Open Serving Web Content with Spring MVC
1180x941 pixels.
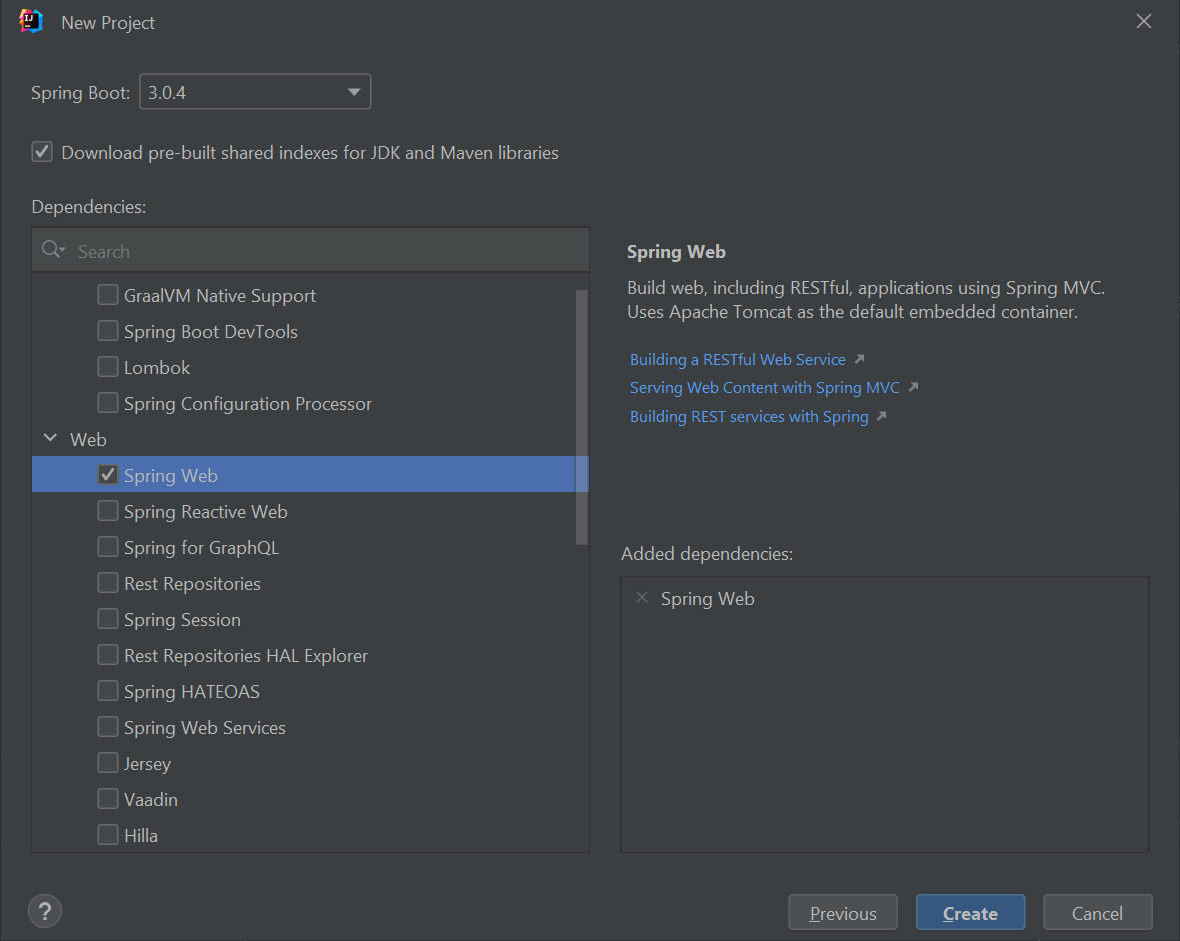click(765, 388)
